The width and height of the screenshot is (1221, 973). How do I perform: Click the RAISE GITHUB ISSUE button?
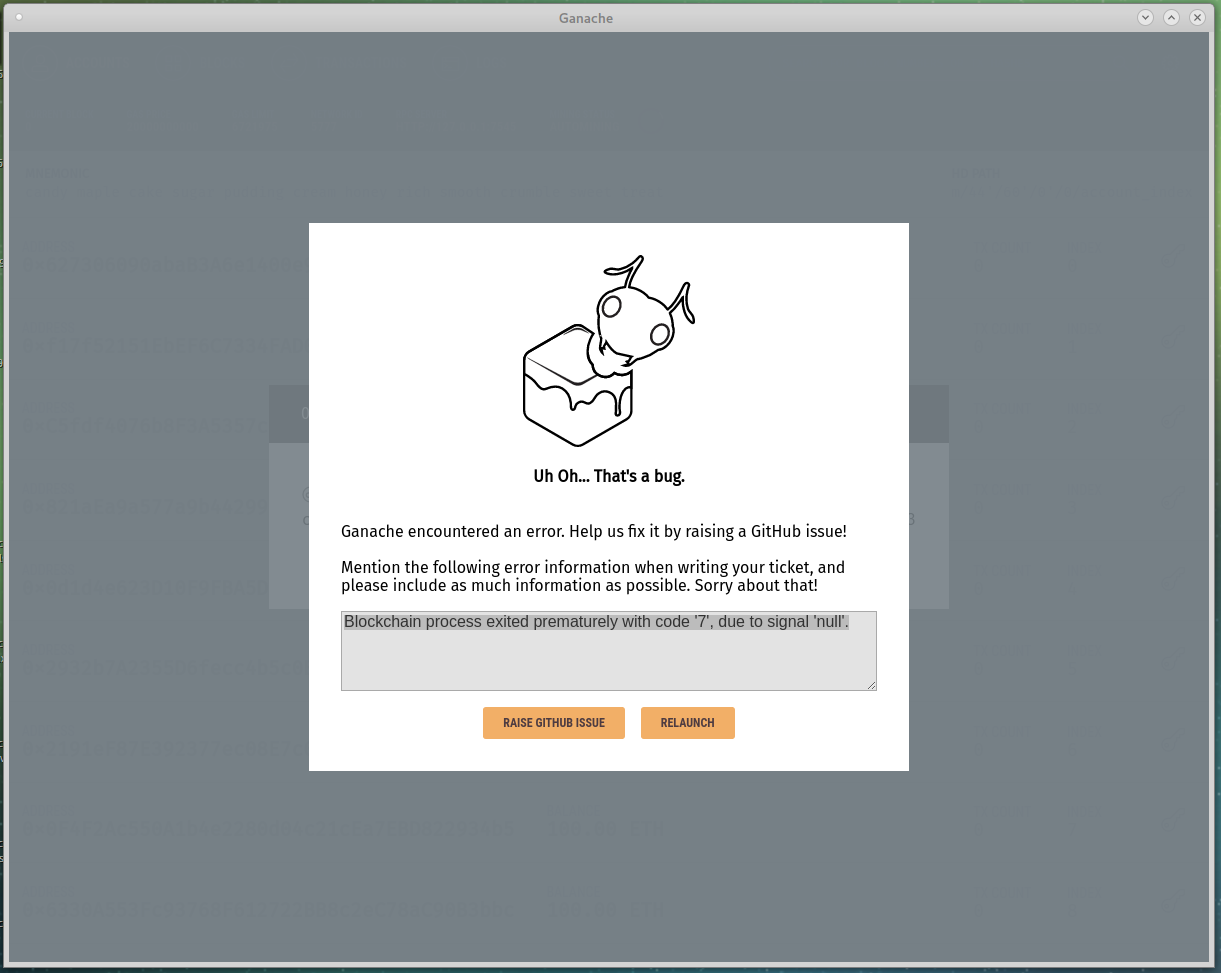553,722
